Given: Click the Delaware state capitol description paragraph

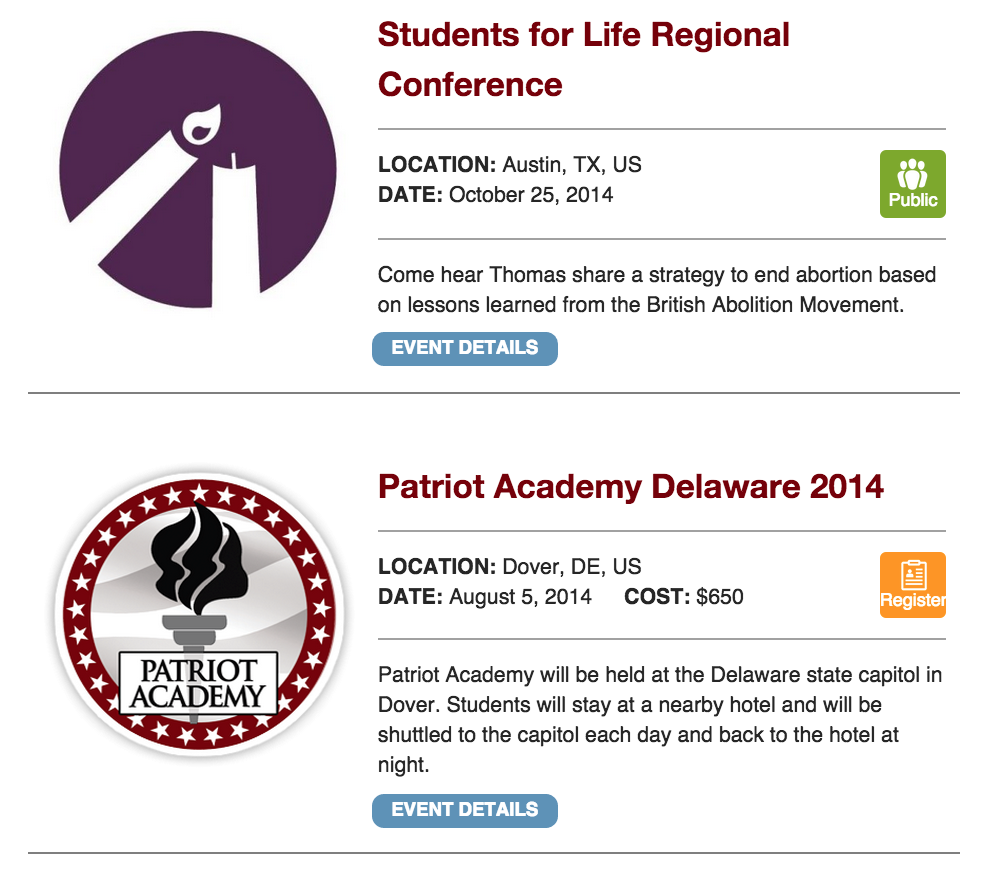Looking at the screenshot, I should tap(660, 719).
